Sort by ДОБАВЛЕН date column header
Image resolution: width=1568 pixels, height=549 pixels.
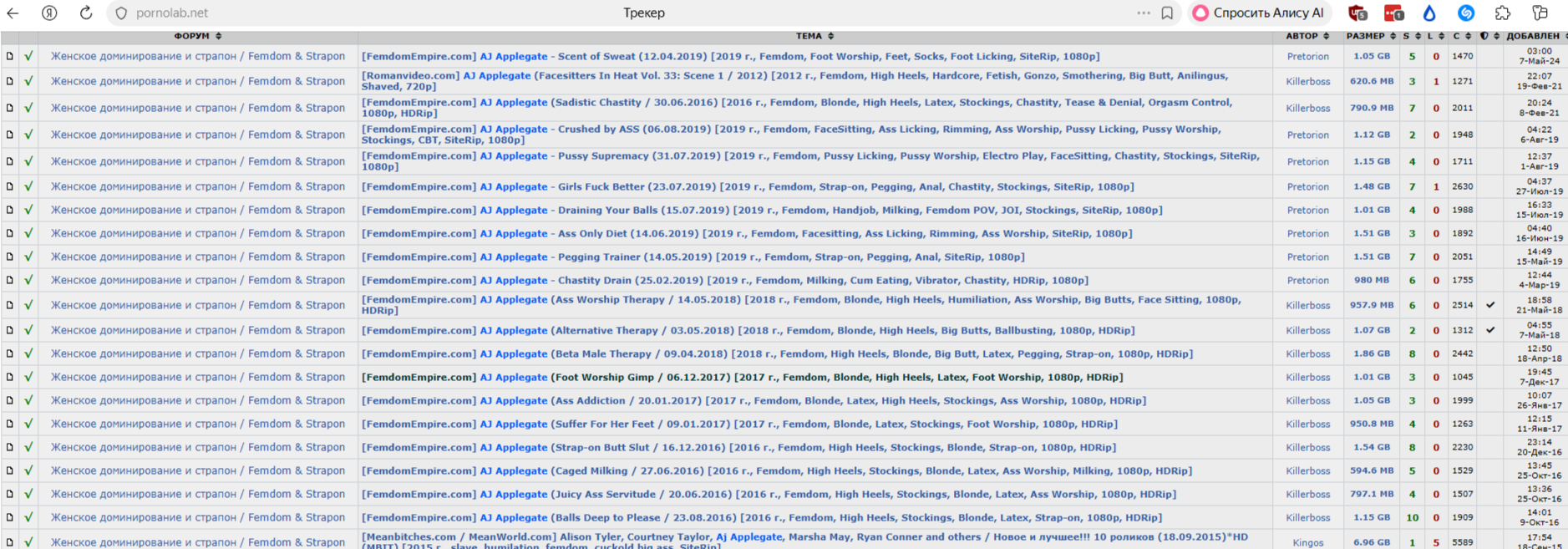[x=1535, y=36]
